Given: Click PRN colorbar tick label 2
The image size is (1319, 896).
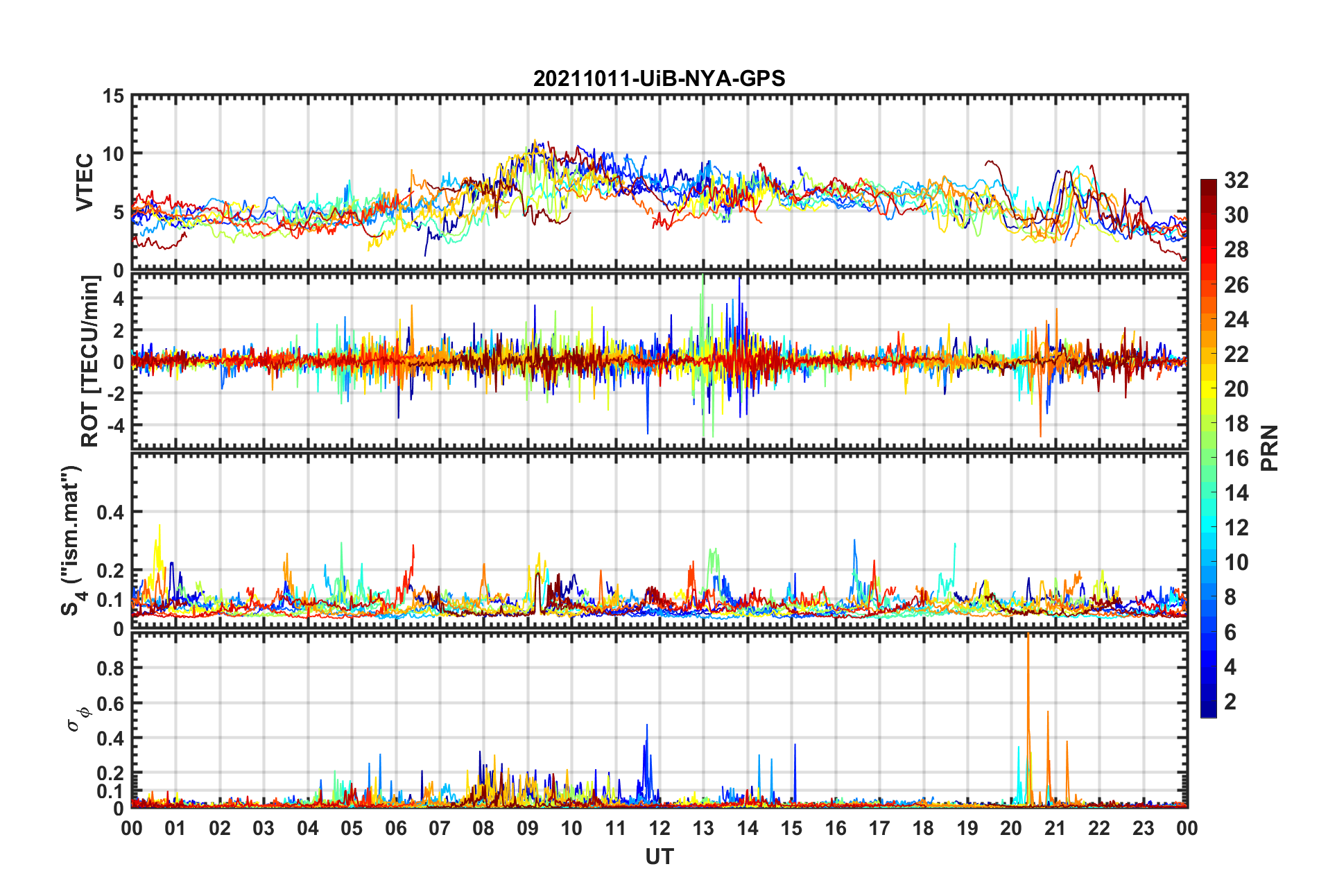Looking at the screenshot, I should tap(1230, 701).
